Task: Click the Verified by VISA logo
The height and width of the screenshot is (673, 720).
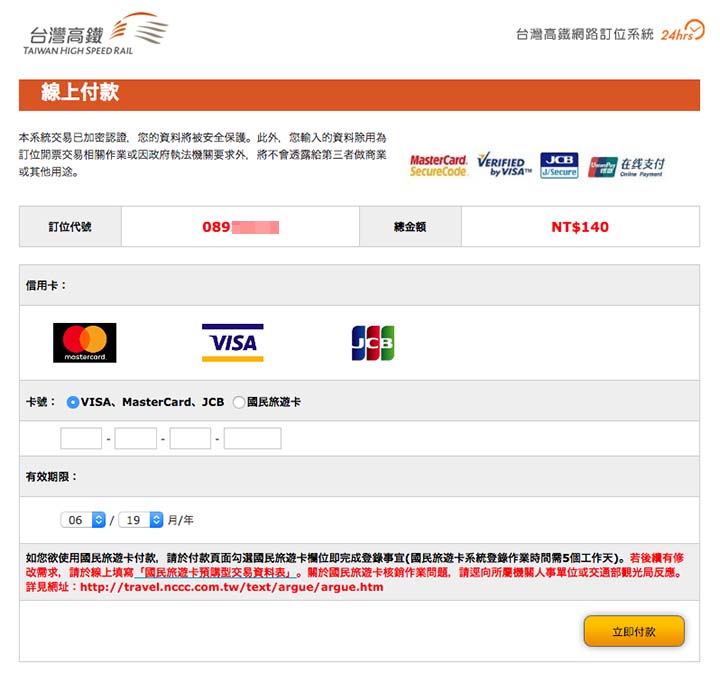Action: point(504,165)
